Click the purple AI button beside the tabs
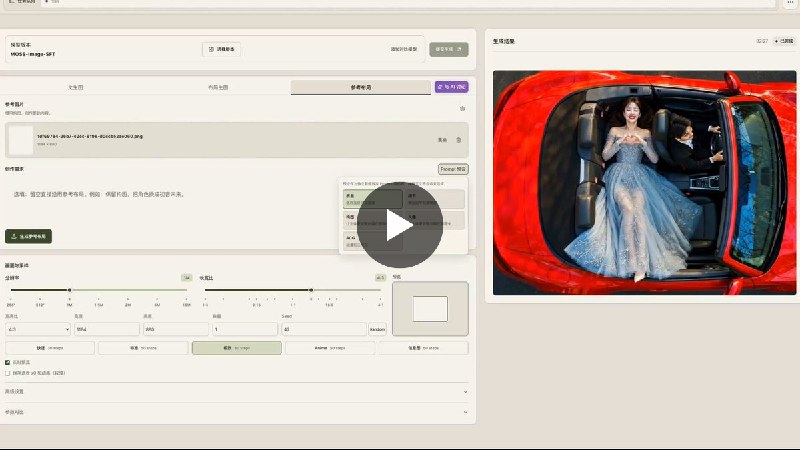Image resolution: width=800 pixels, height=450 pixels. point(452,87)
